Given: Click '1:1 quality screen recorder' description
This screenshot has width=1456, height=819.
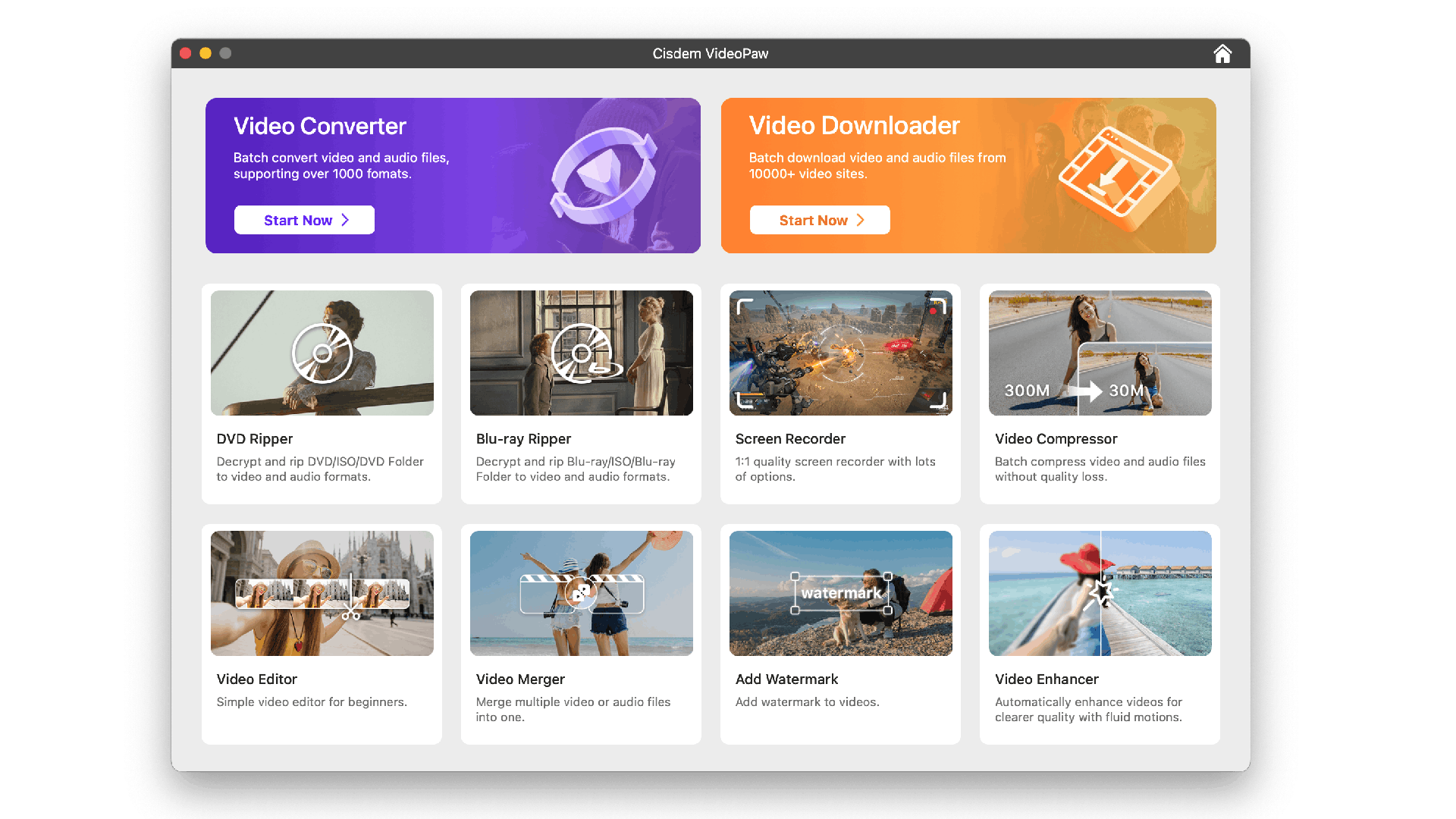Looking at the screenshot, I should coord(836,469).
